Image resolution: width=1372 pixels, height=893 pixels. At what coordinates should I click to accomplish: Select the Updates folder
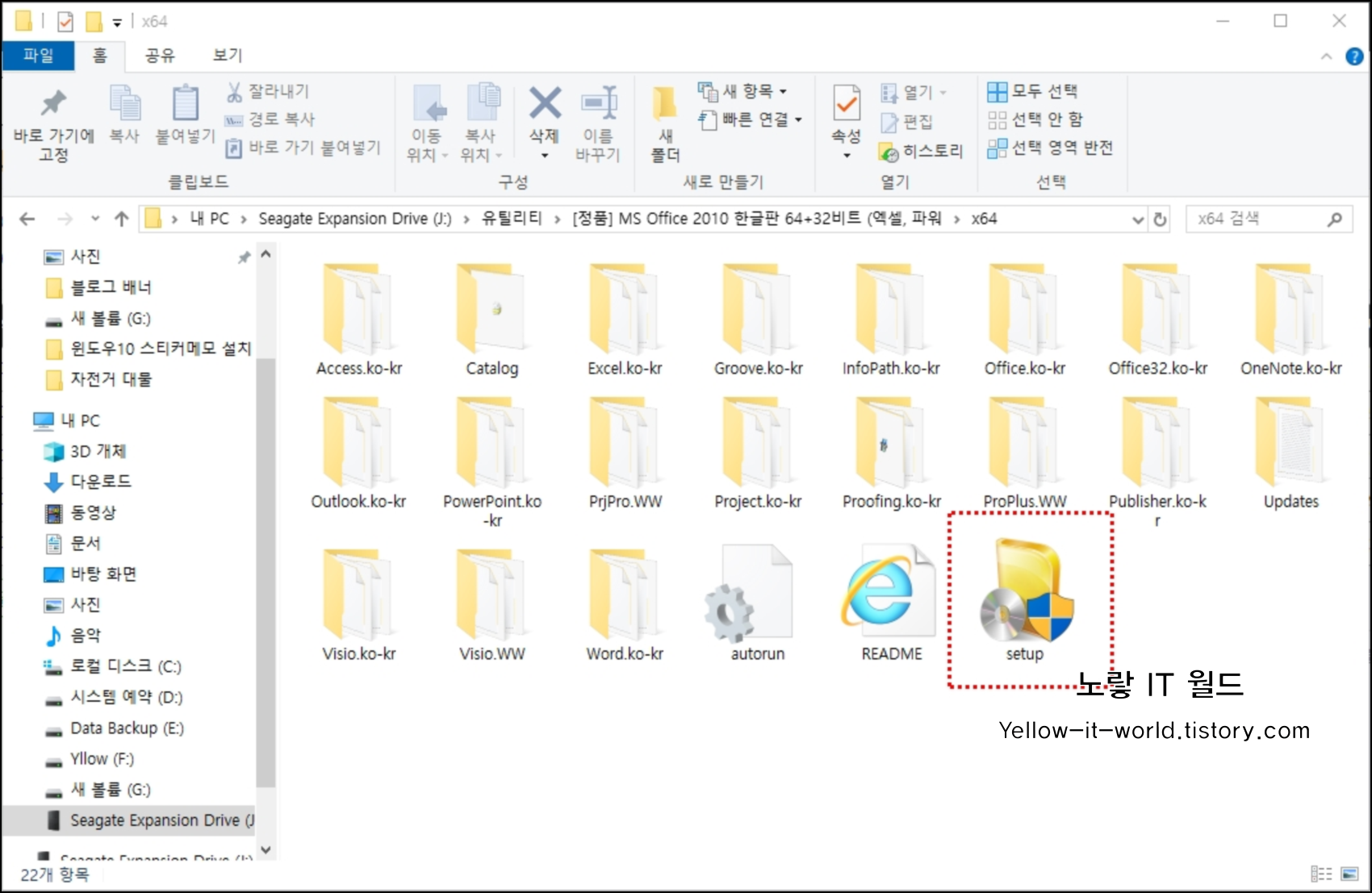pos(1290,453)
